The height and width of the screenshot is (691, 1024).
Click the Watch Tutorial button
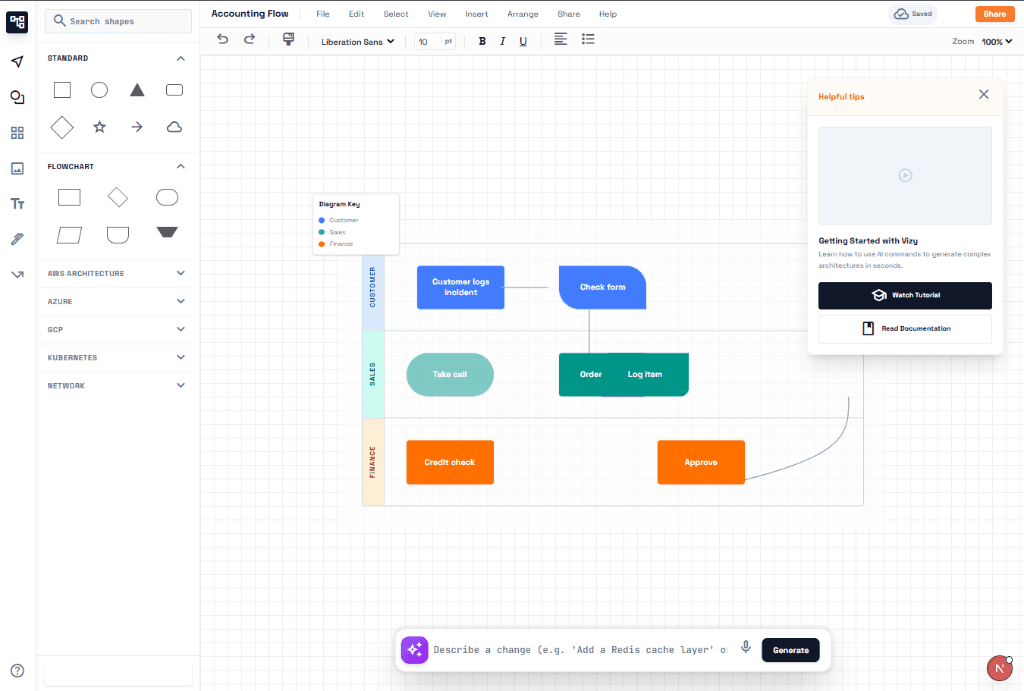point(904,295)
